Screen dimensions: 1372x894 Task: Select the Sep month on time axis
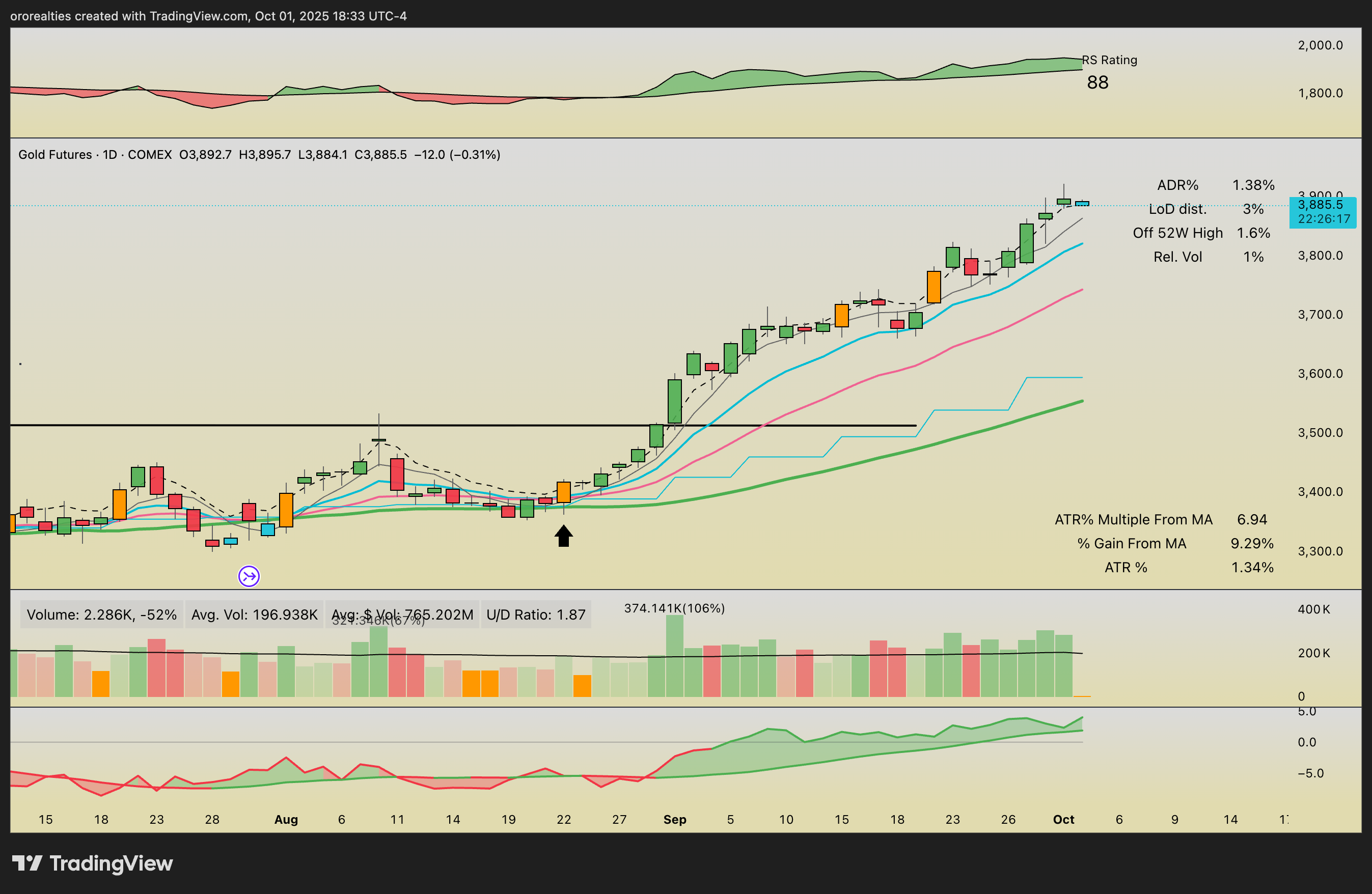click(x=674, y=819)
